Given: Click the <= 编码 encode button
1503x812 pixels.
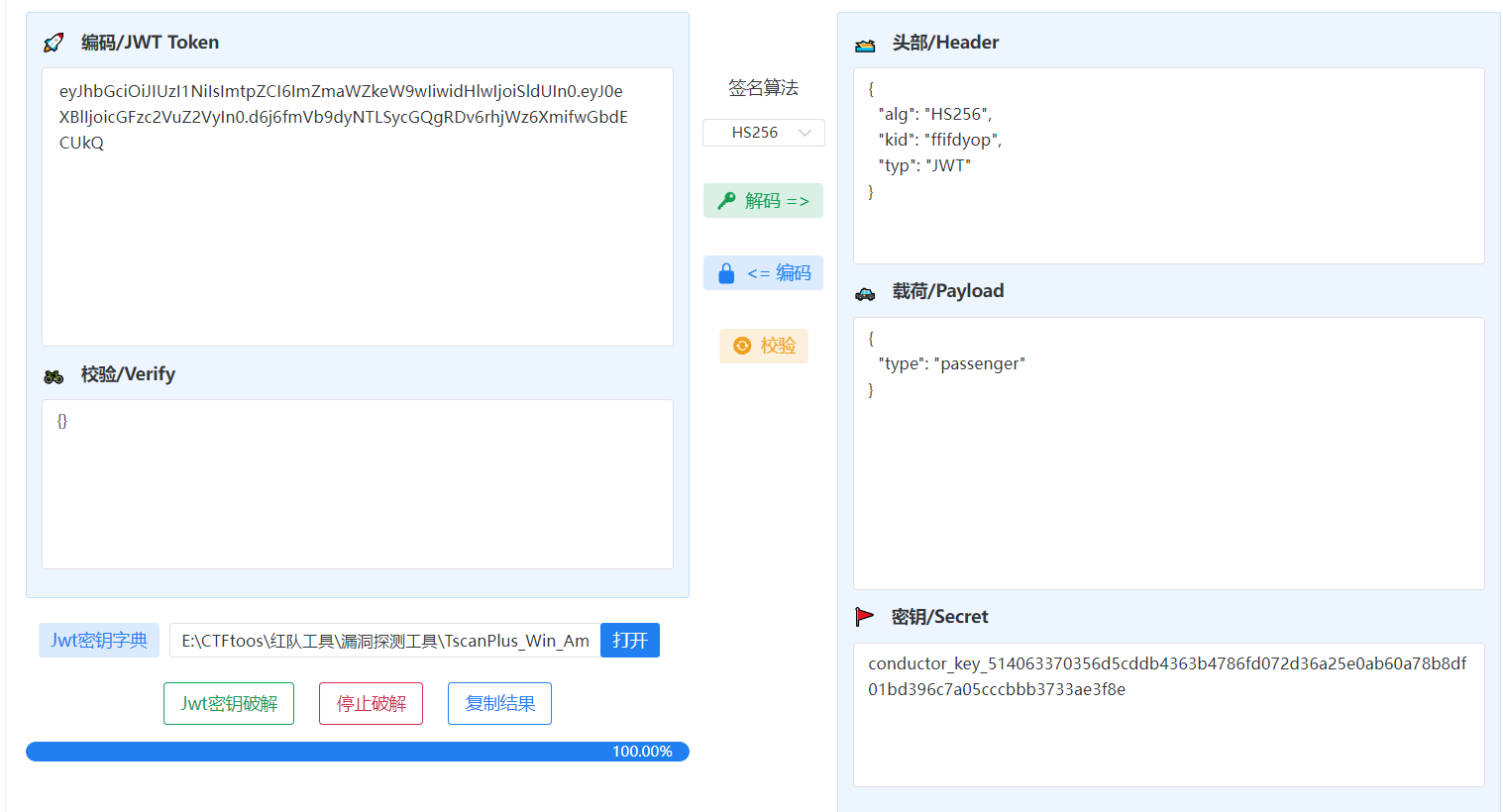Looking at the screenshot, I should pyautogui.click(x=764, y=273).
